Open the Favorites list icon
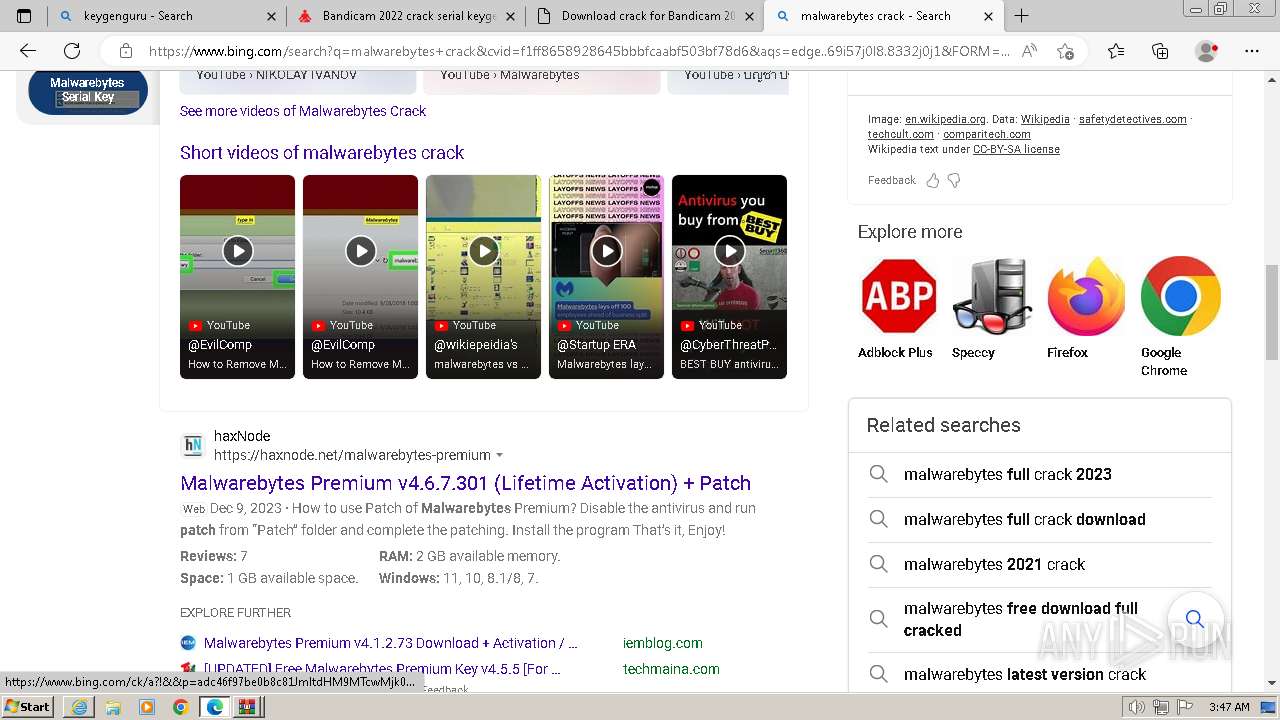Image resolution: width=1280 pixels, height=720 pixels. [x=1116, y=51]
